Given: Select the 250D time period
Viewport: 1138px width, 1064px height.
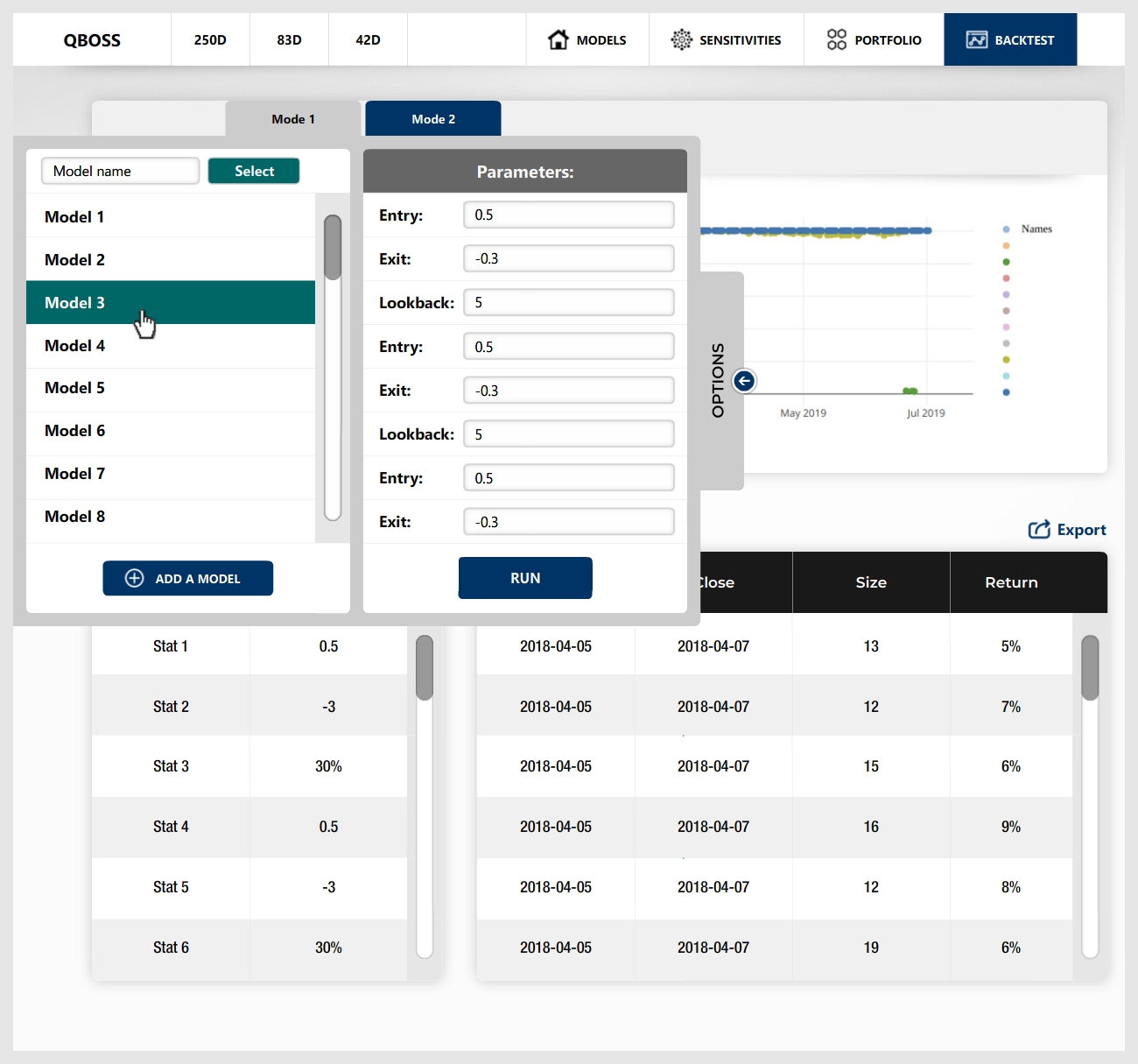Looking at the screenshot, I should tap(210, 39).
